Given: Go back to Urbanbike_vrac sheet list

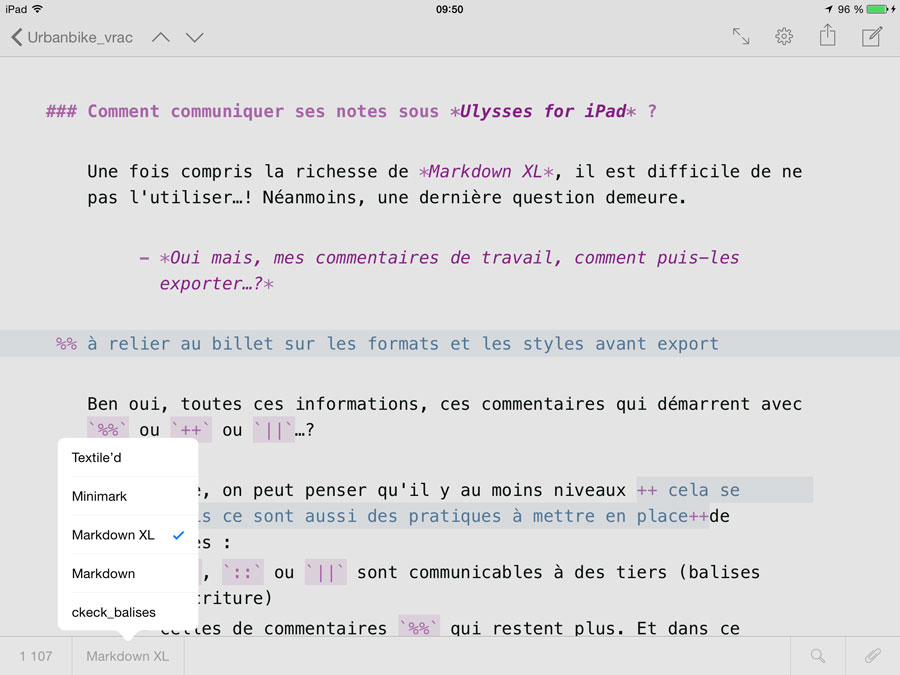Looking at the screenshot, I should pyautogui.click(x=72, y=38).
